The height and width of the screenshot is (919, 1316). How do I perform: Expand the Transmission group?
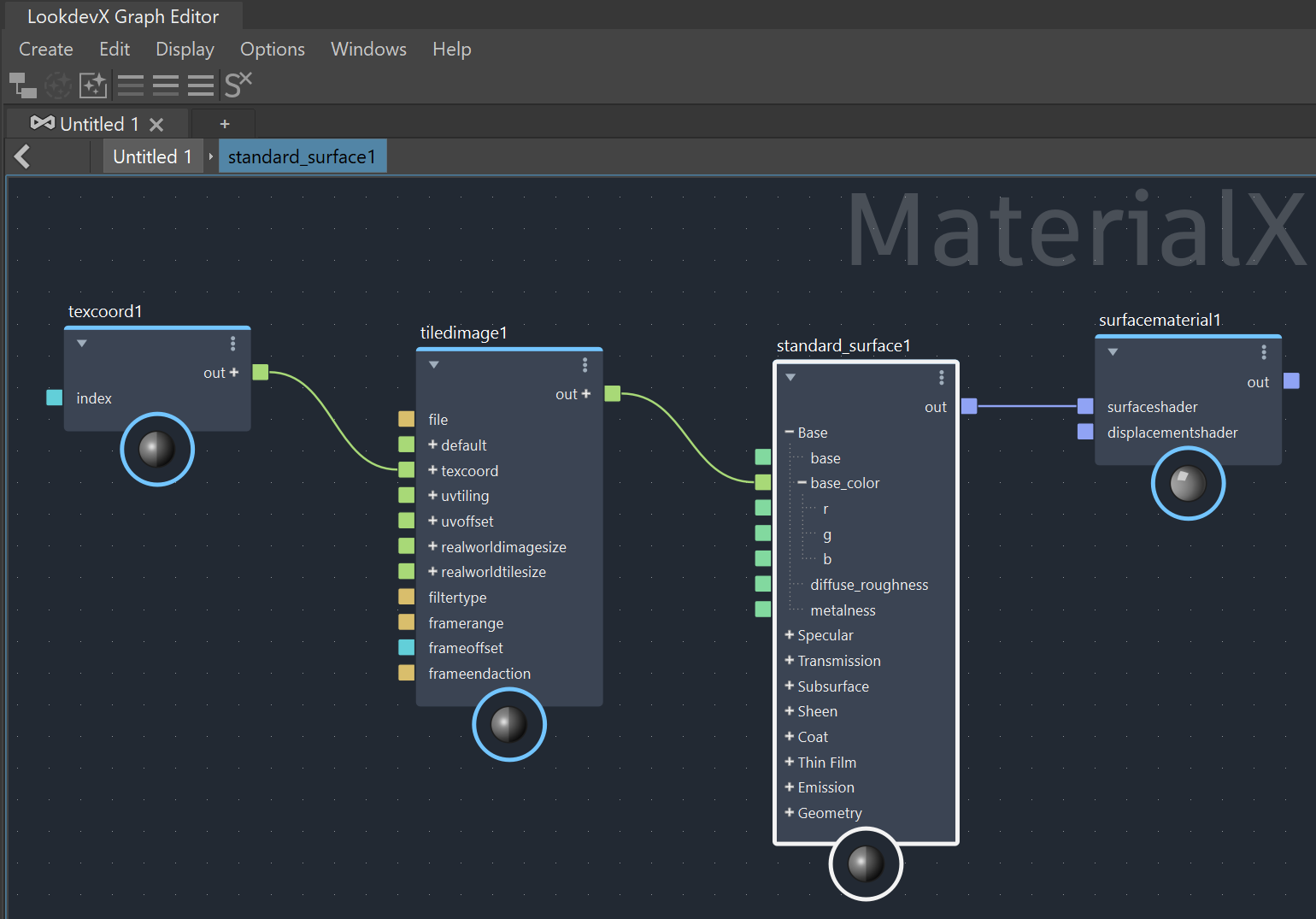(790, 660)
